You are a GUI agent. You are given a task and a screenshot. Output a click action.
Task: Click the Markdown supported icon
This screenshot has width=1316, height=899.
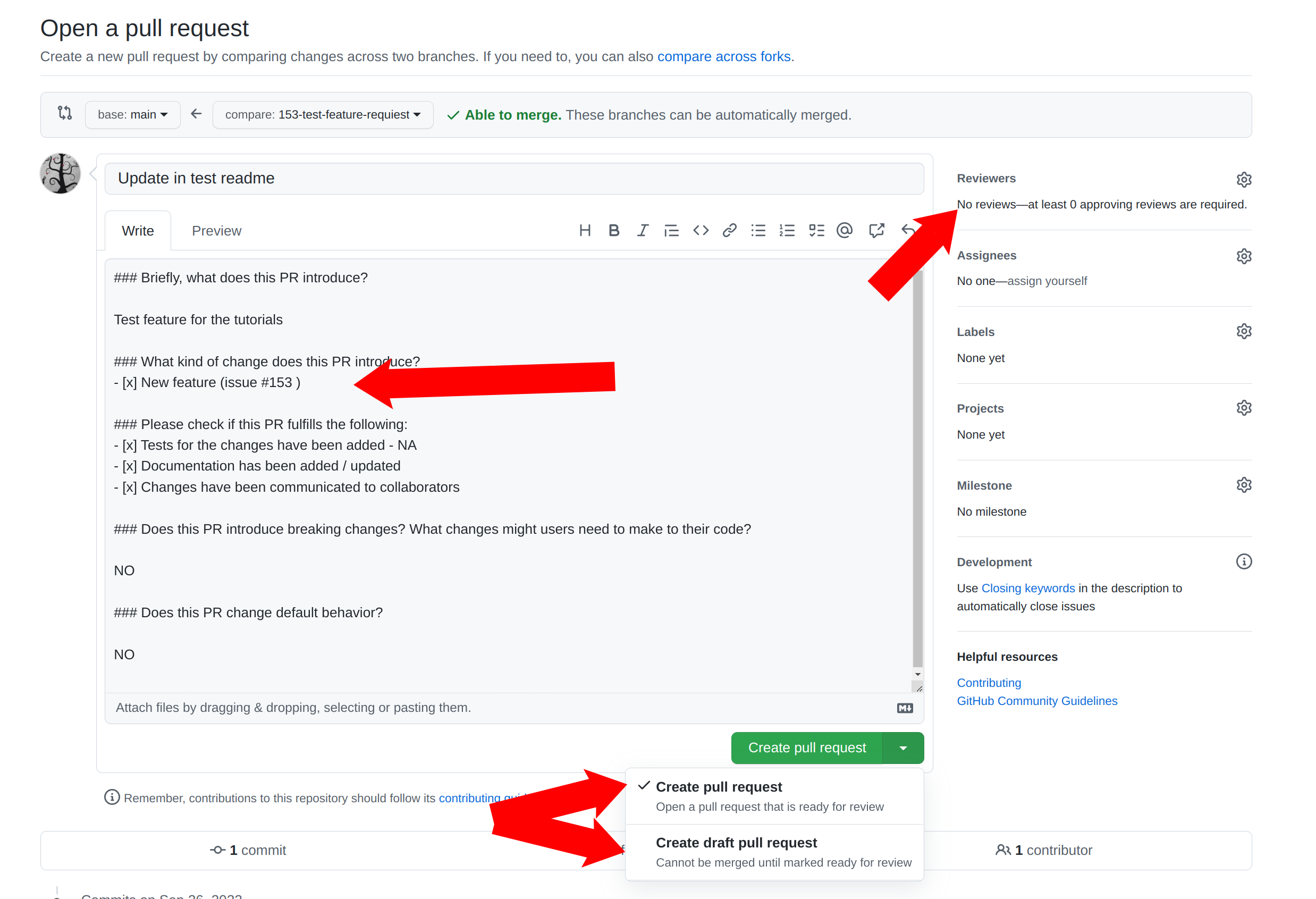click(x=905, y=708)
